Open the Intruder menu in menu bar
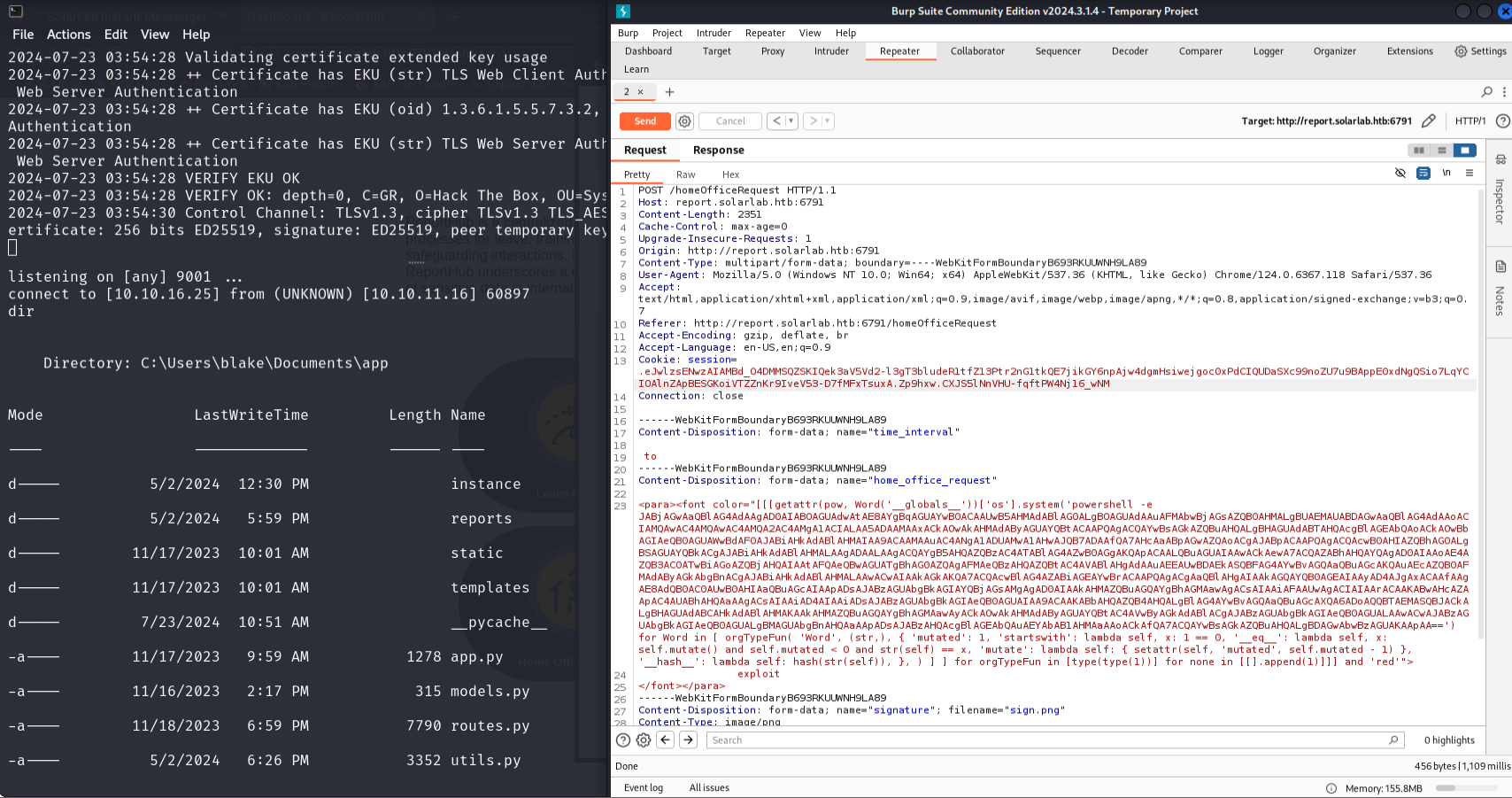Viewport: 1512px width, 798px height. (x=714, y=33)
